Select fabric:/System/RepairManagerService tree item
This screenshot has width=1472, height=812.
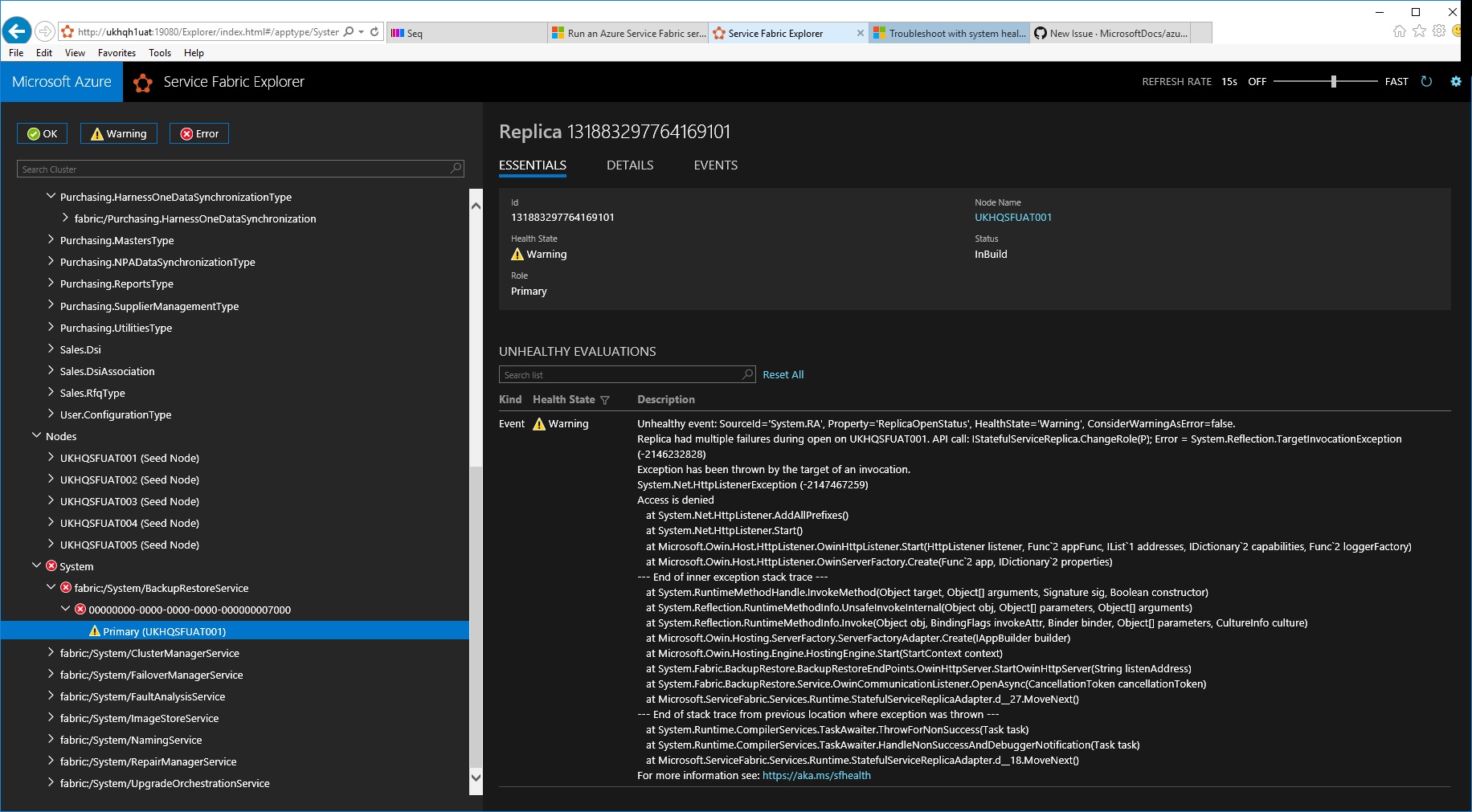(x=149, y=761)
